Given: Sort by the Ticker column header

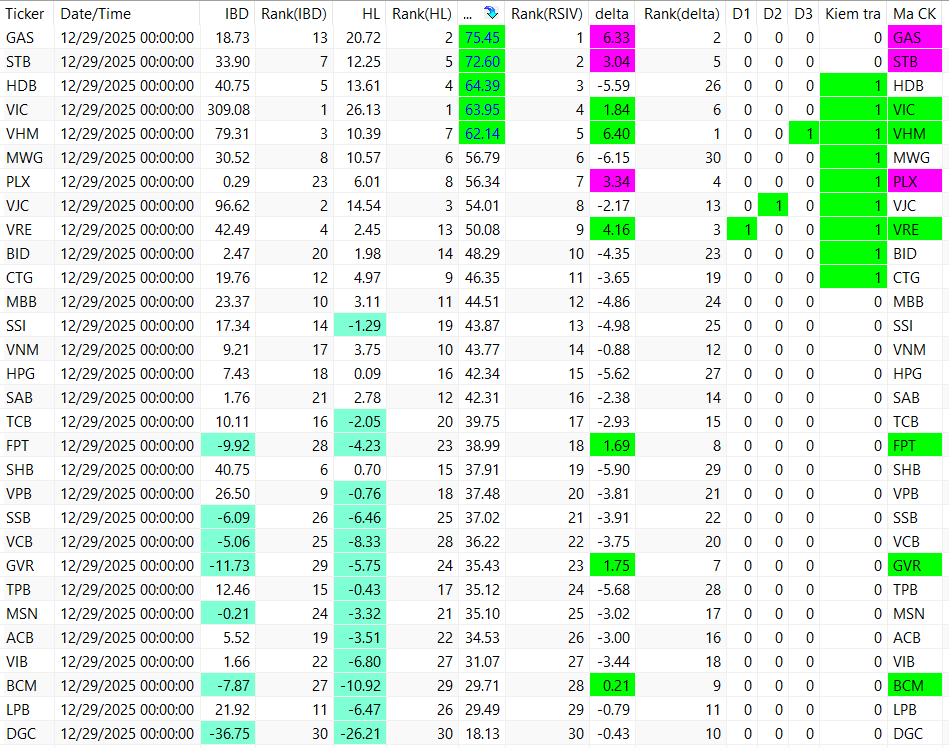Looking at the screenshot, I should (x=27, y=13).
